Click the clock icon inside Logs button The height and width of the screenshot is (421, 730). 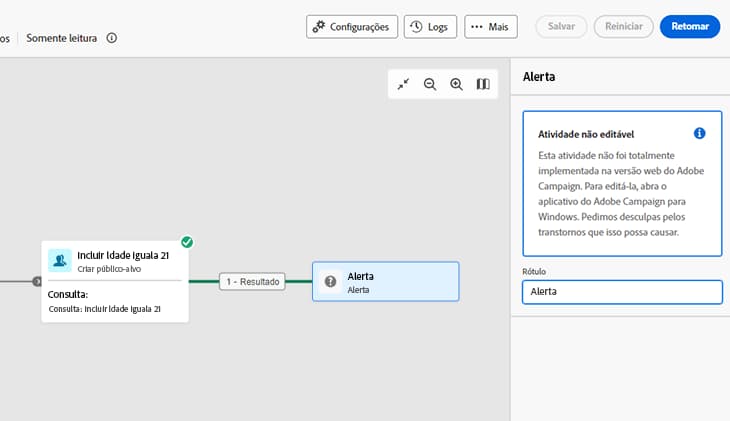[x=416, y=27]
